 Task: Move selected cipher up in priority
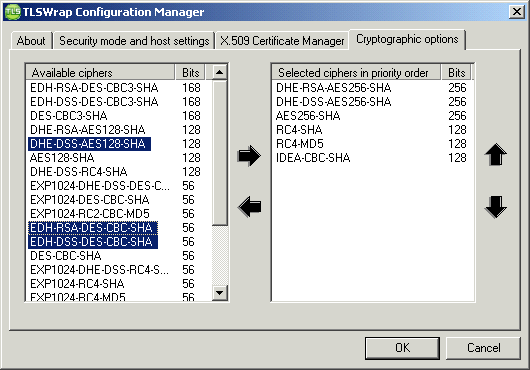496,154
